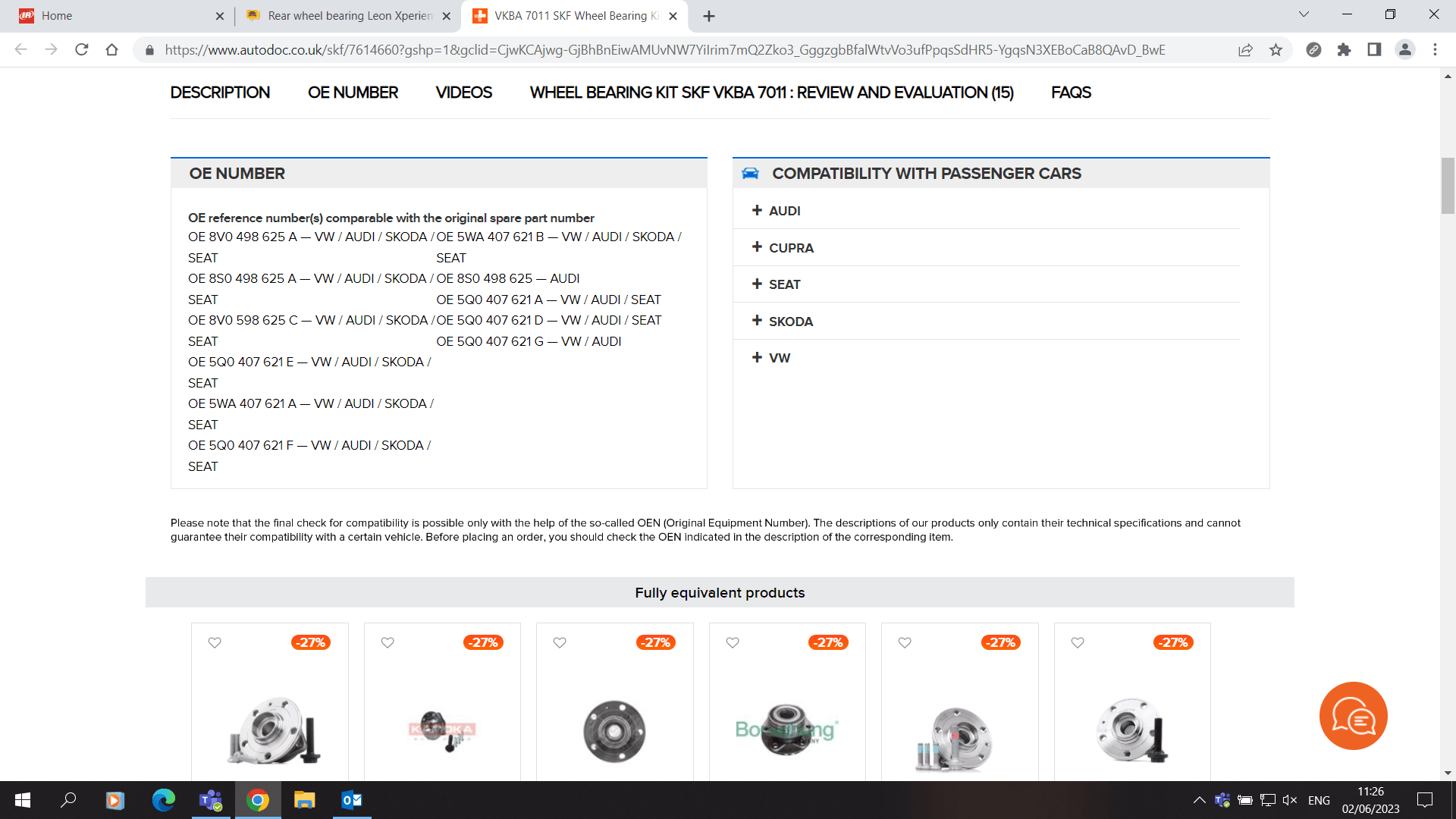Open the review and evaluation section
This screenshot has height=819, width=1456.
(x=771, y=93)
